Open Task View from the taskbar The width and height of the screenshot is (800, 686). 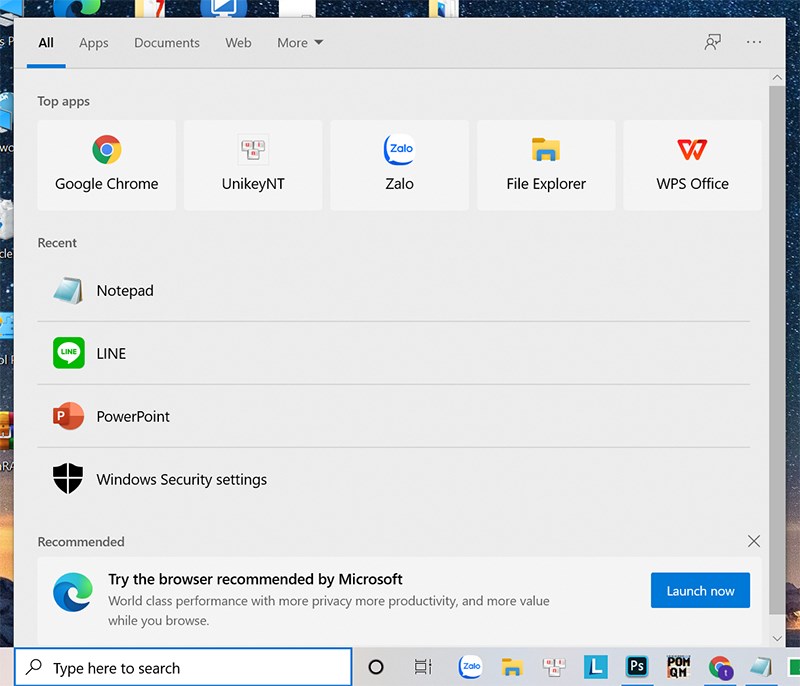(x=423, y=667)
